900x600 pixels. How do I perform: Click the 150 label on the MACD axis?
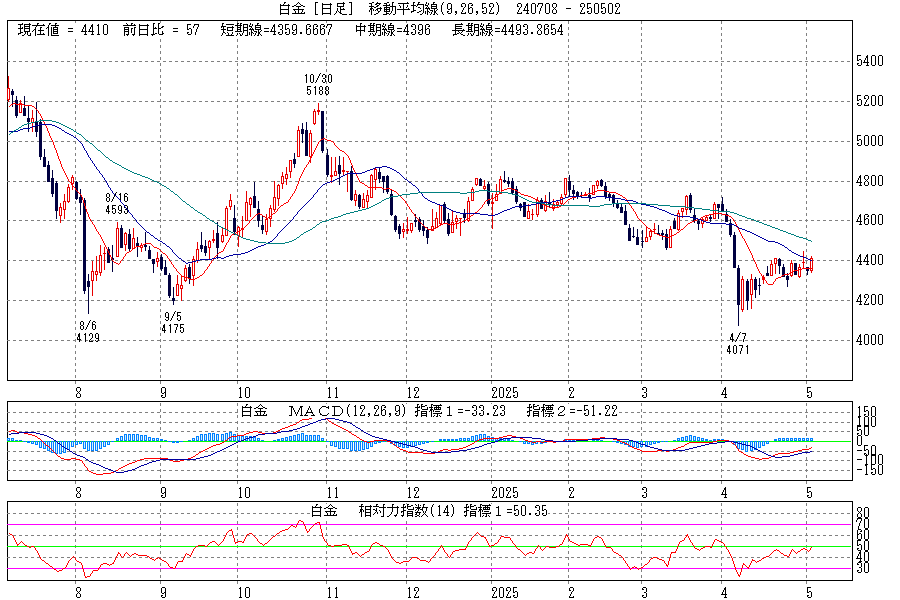[x=866, y=411]
